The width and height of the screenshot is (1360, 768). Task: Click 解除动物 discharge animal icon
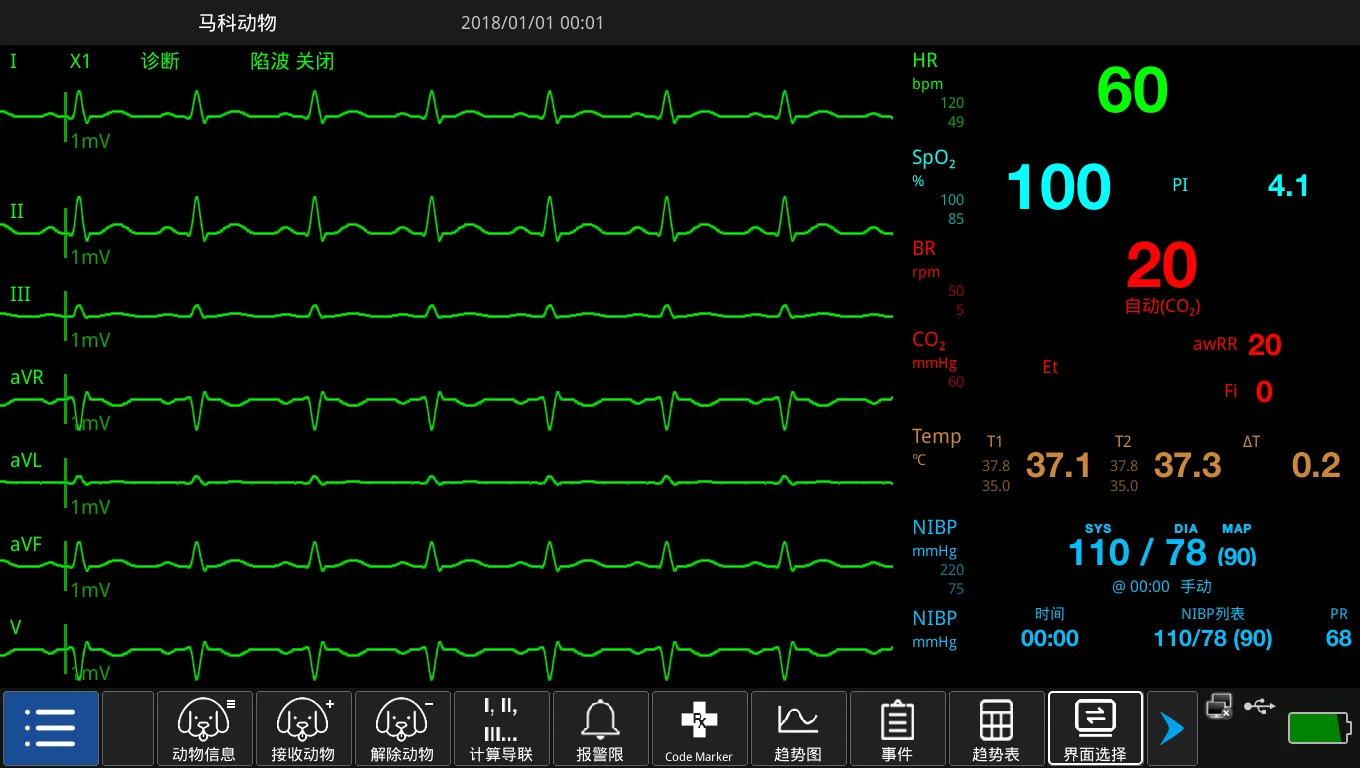[402, 728]
